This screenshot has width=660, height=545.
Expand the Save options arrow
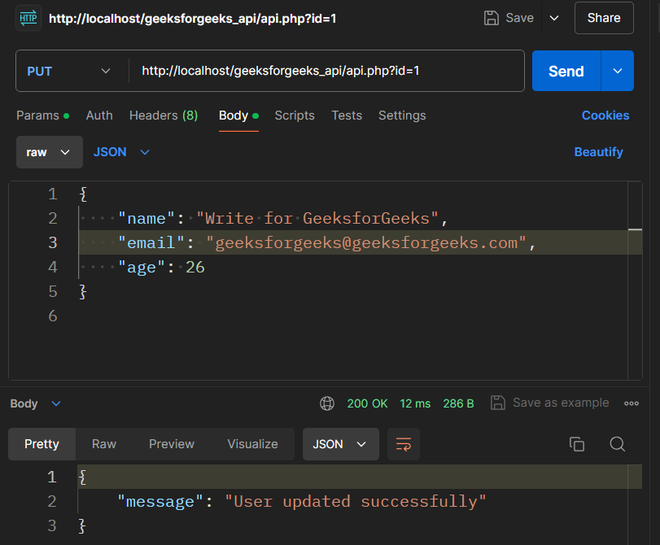555,18
